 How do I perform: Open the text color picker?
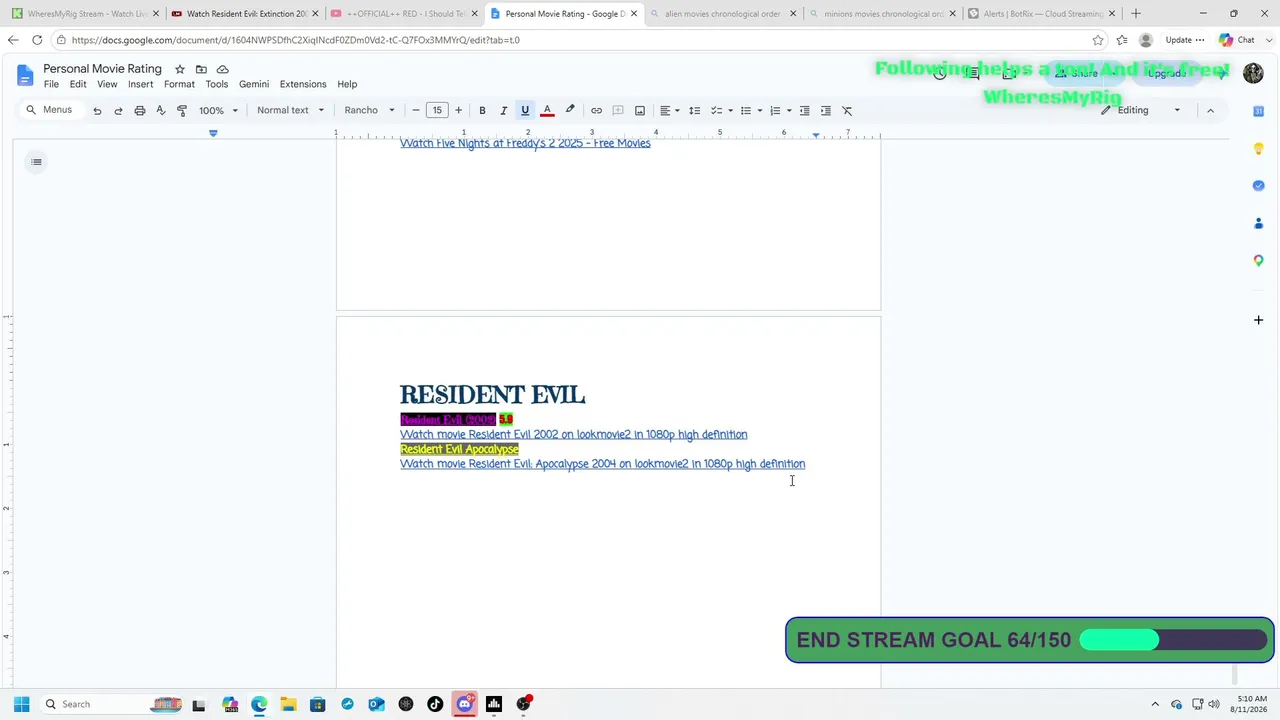[x=547, y=110]
